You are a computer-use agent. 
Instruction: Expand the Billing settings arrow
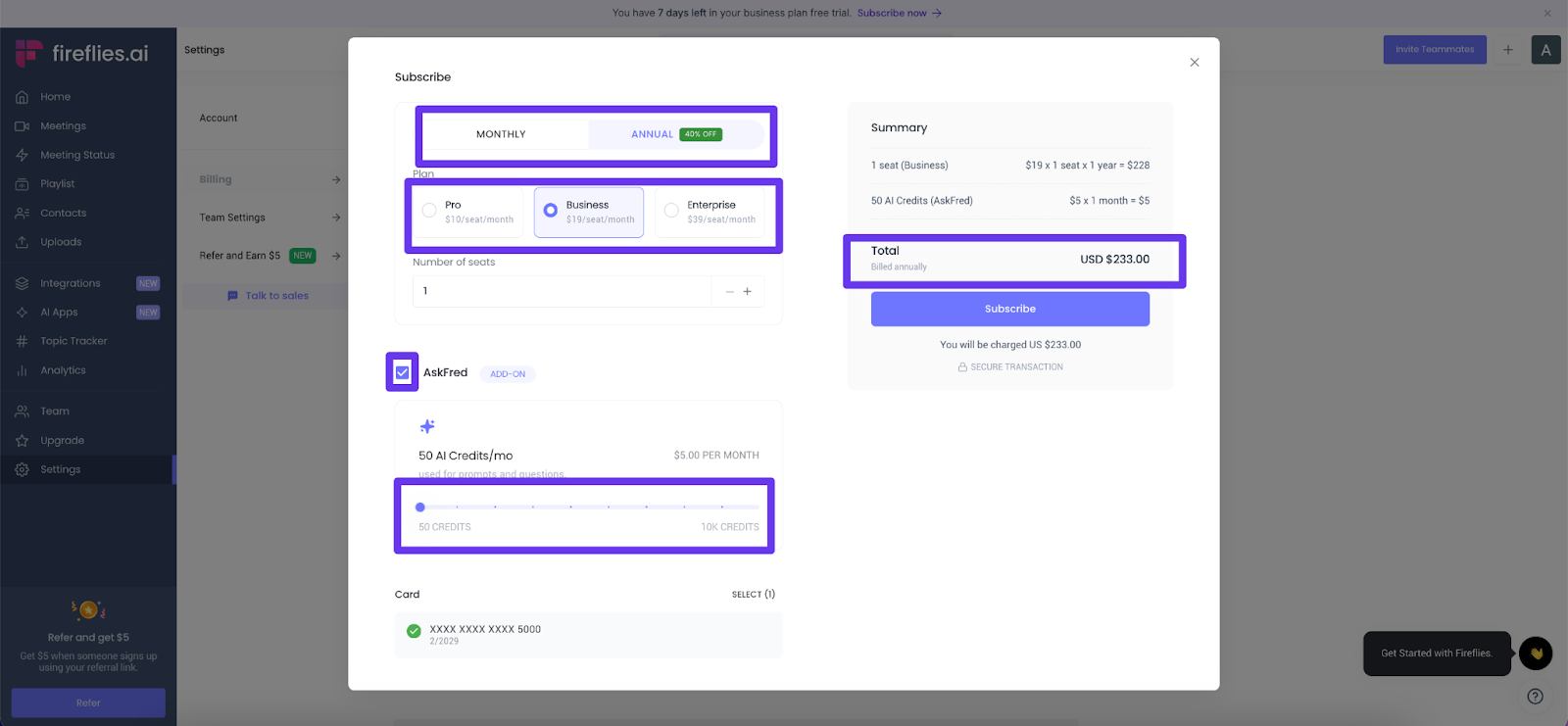336,180
